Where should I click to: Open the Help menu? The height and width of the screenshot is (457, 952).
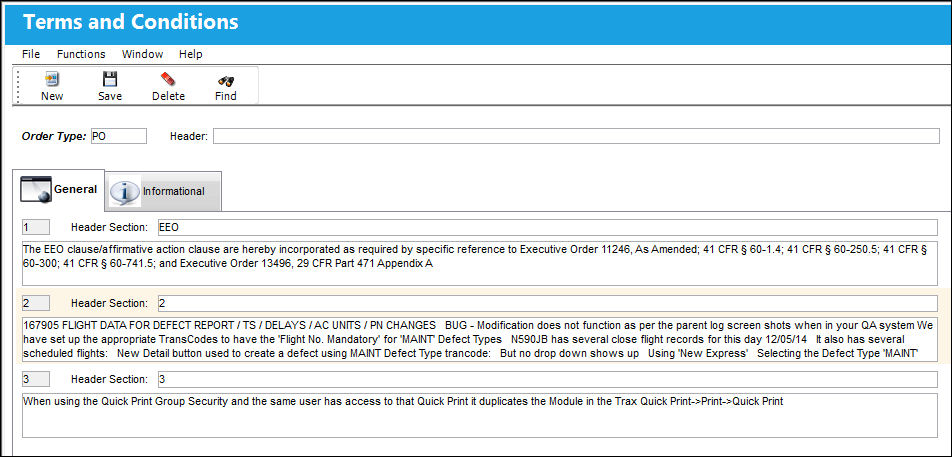tap(191, 54)
